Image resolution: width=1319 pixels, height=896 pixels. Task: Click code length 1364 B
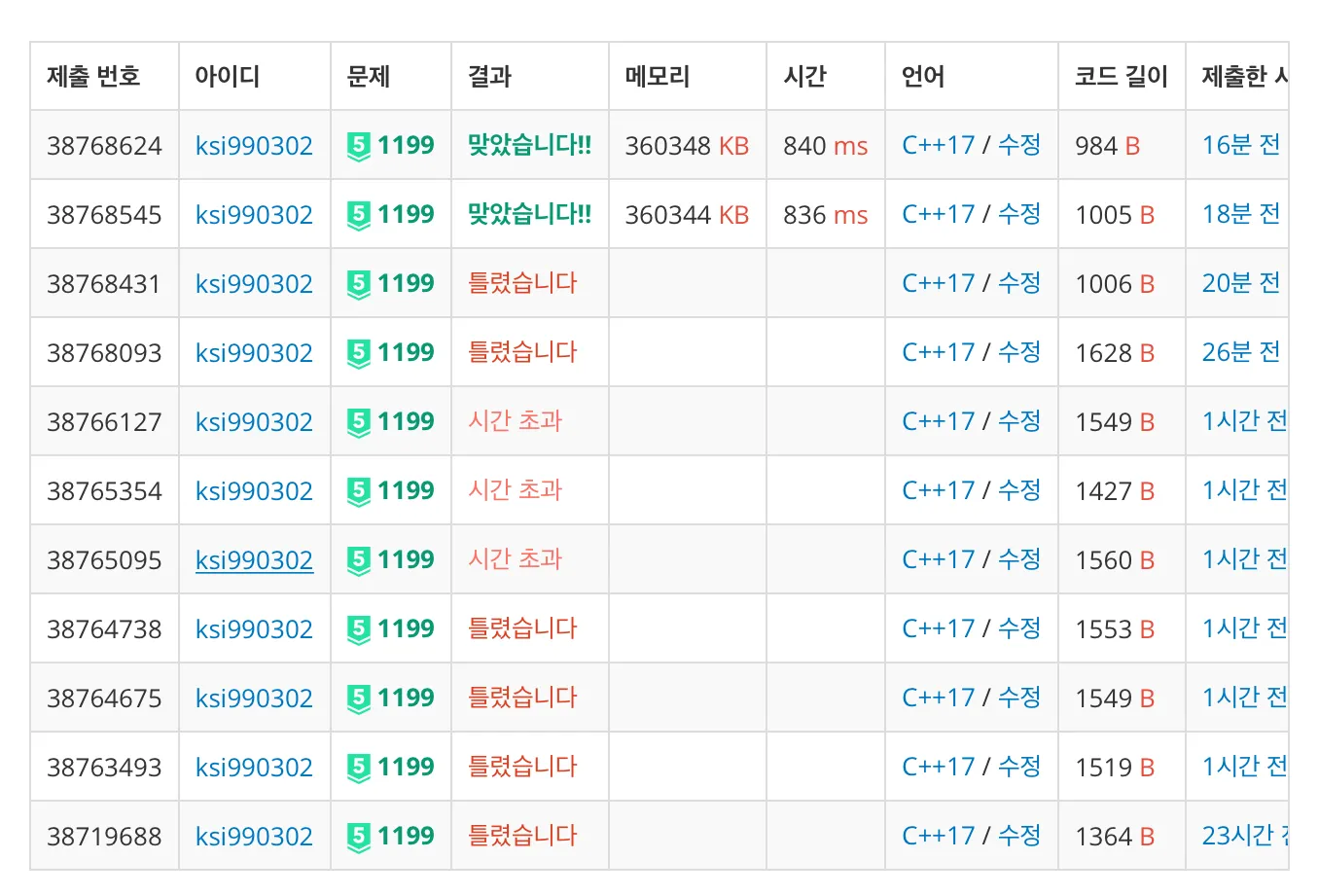pyautogui.click(x=1115, y=837)
